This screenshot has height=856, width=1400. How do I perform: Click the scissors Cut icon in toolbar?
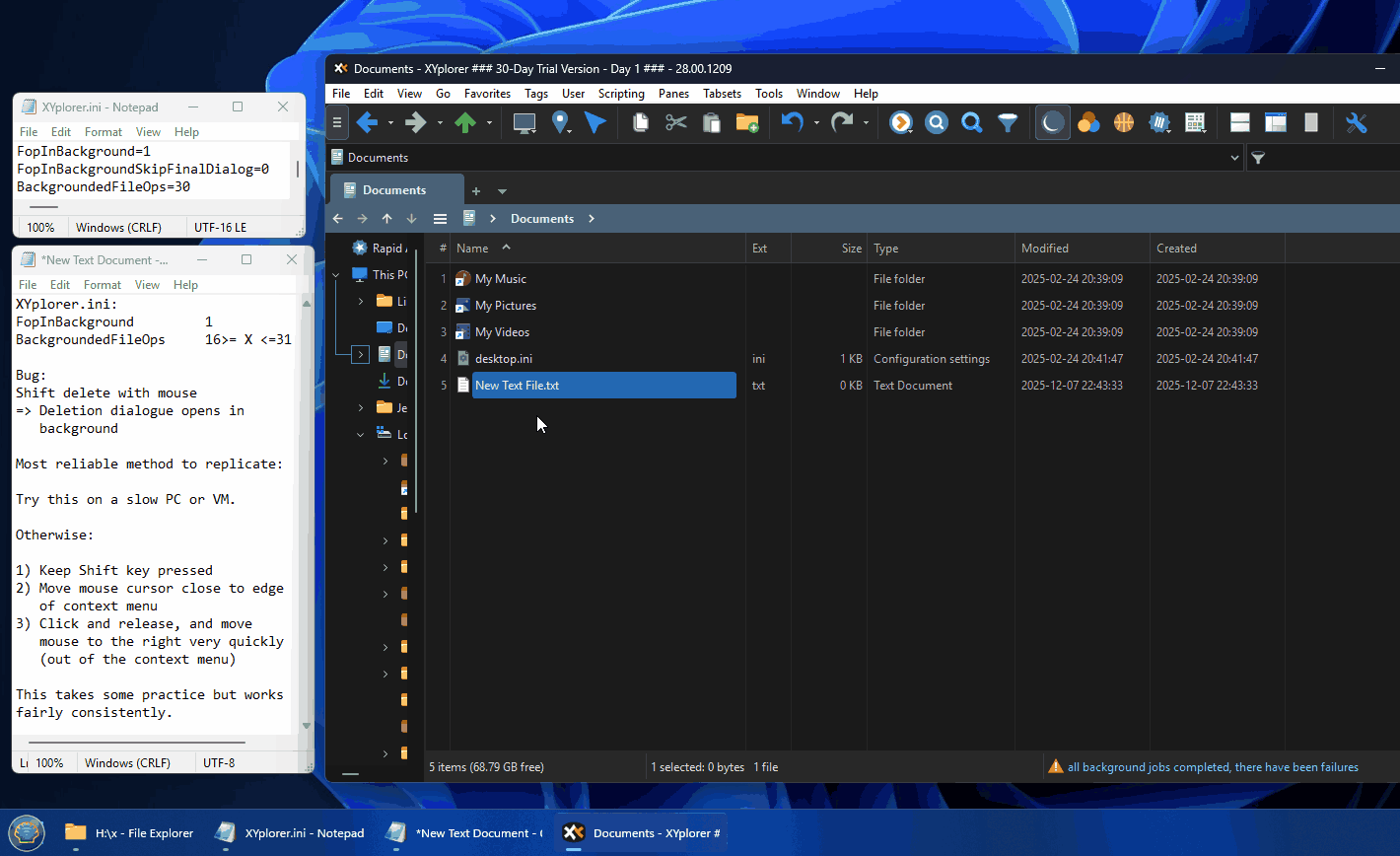coord(675,122)
